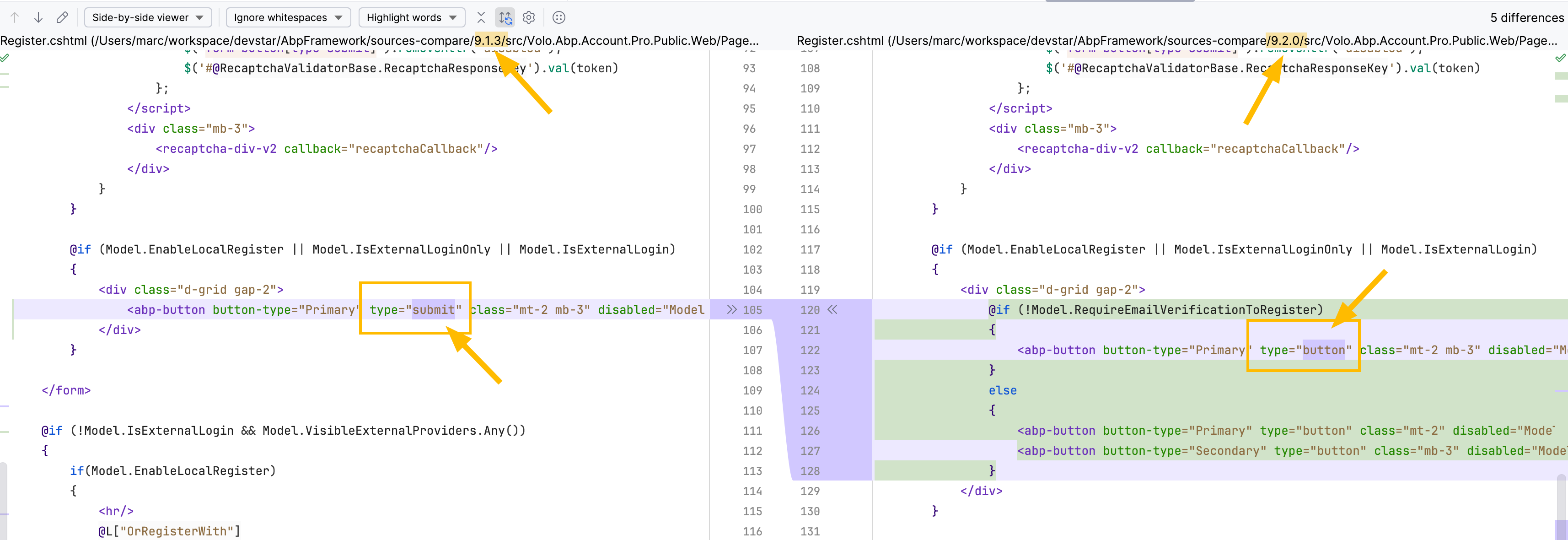Click the 5 differences label
This screenshot has width=1568, height=540.
(1526, 18)
